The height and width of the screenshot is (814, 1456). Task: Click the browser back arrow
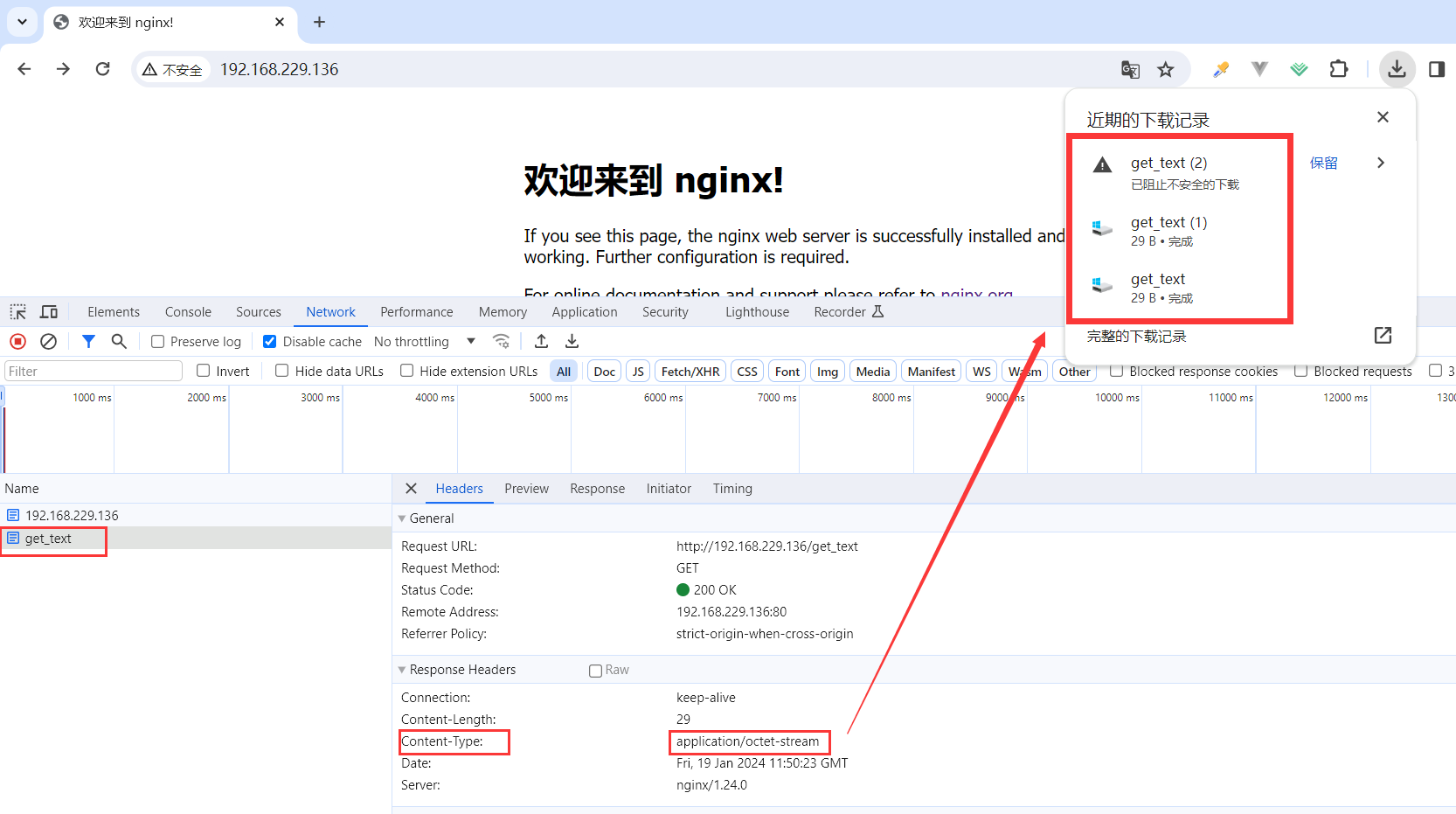(24, 69)
